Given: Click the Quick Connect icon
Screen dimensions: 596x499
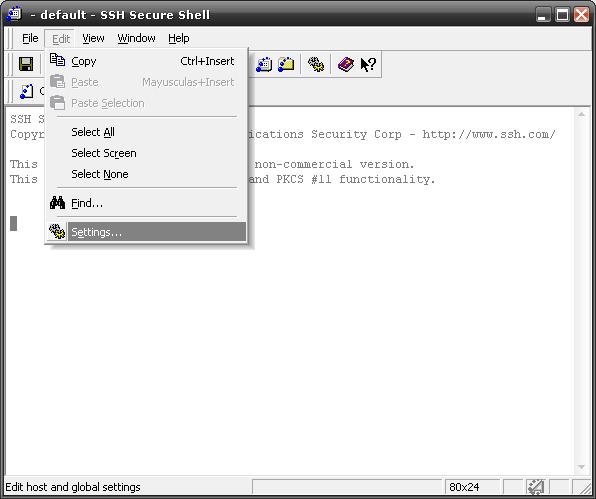Looking at the screenshot, I should pos(26,92).
